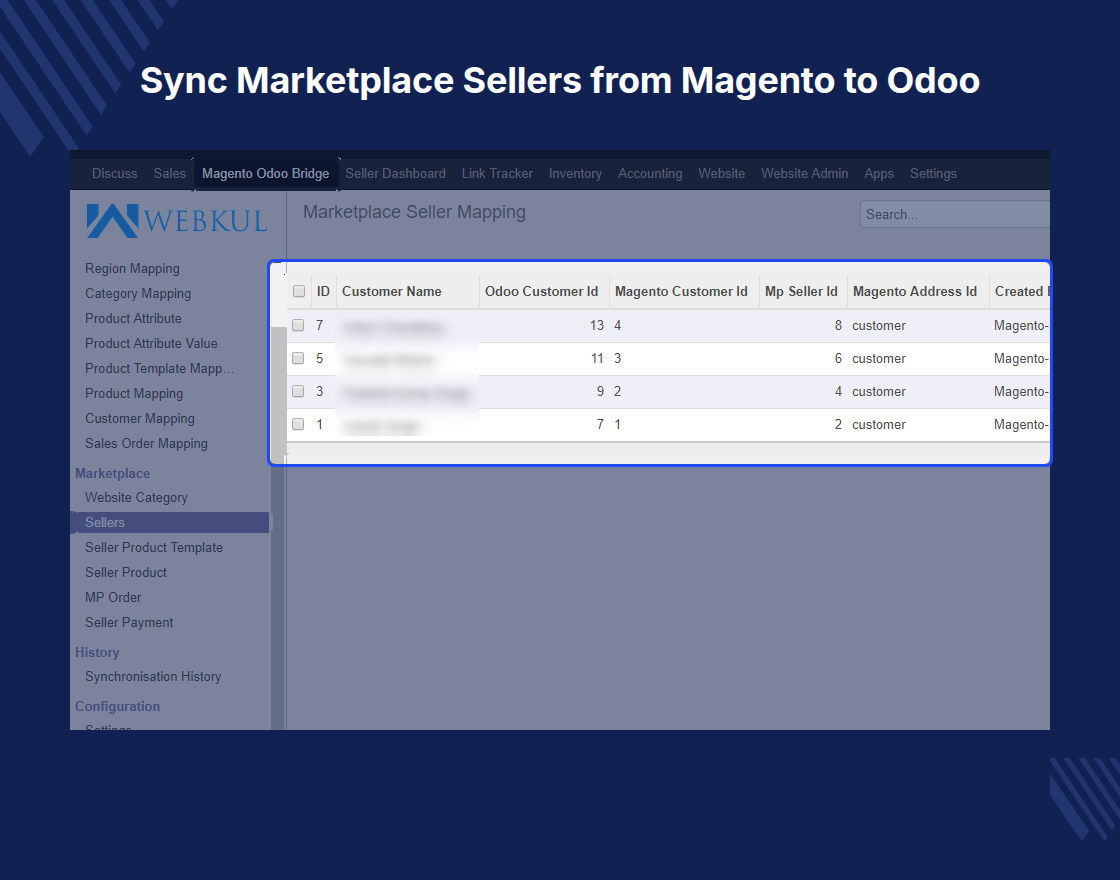Viewport: 1120px width, 880px height.
Task: Open Region Mapping in sidebar
Action: click(x=132, y=269)
